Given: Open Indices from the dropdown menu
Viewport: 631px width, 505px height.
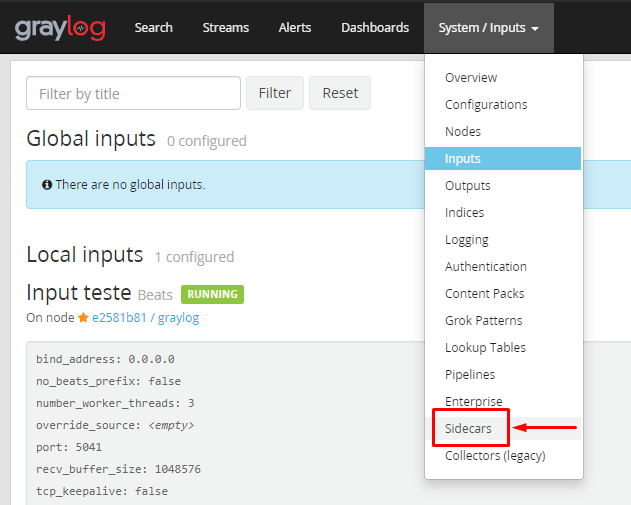Looking at the screenshot, I should point(464,213).
